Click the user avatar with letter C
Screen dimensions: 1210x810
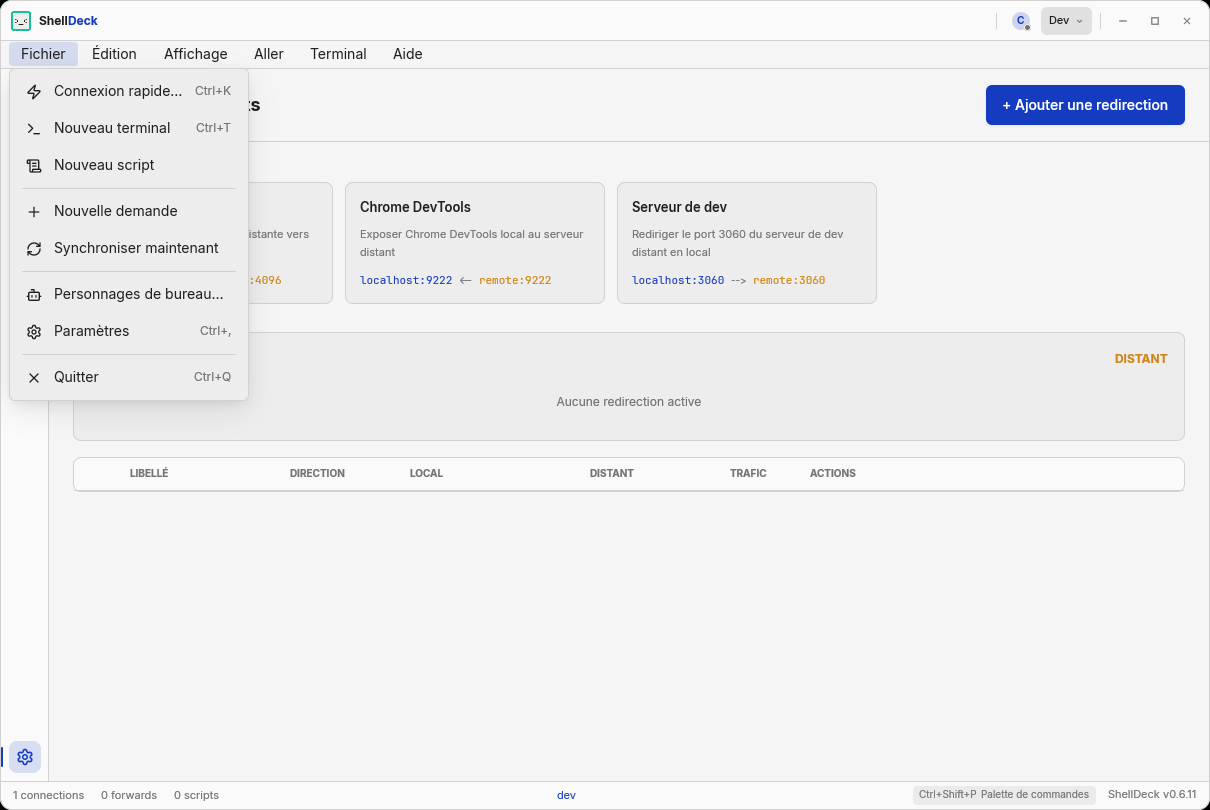[x=1021, y=21]
